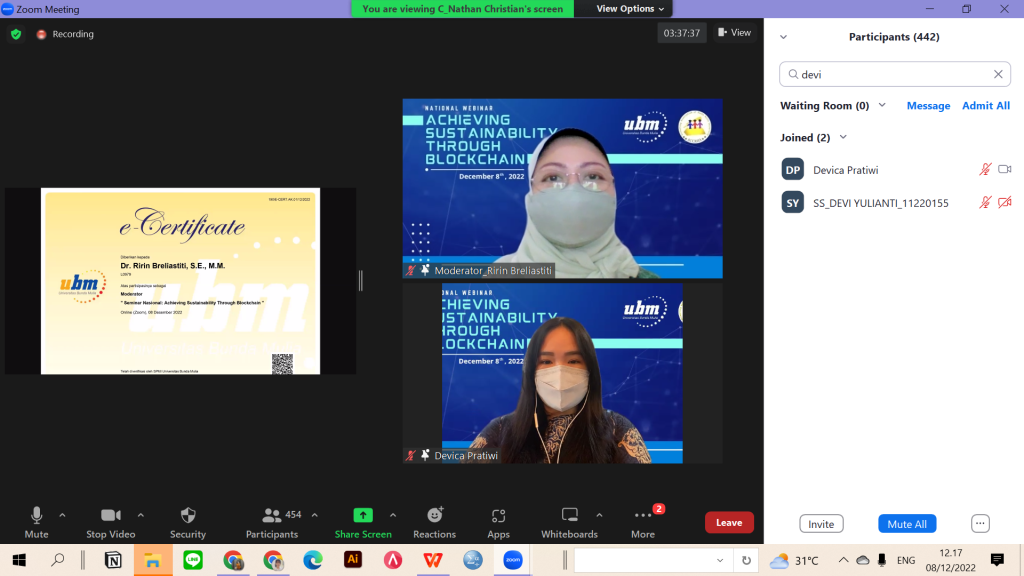The image size is (1024, 576).
Task: Click Admit All link
Action: point(986,106)
